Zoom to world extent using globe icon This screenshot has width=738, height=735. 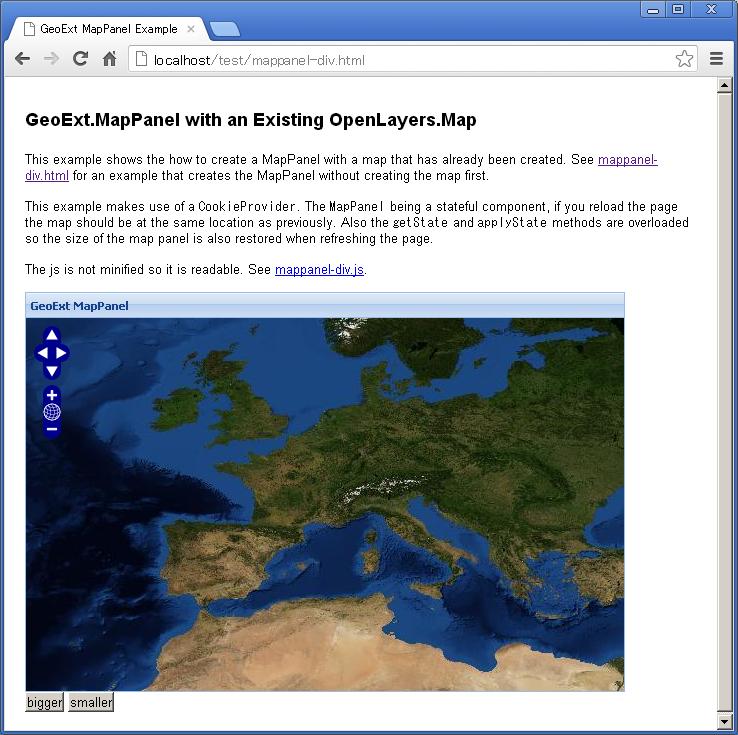click(x=52, y=412)
